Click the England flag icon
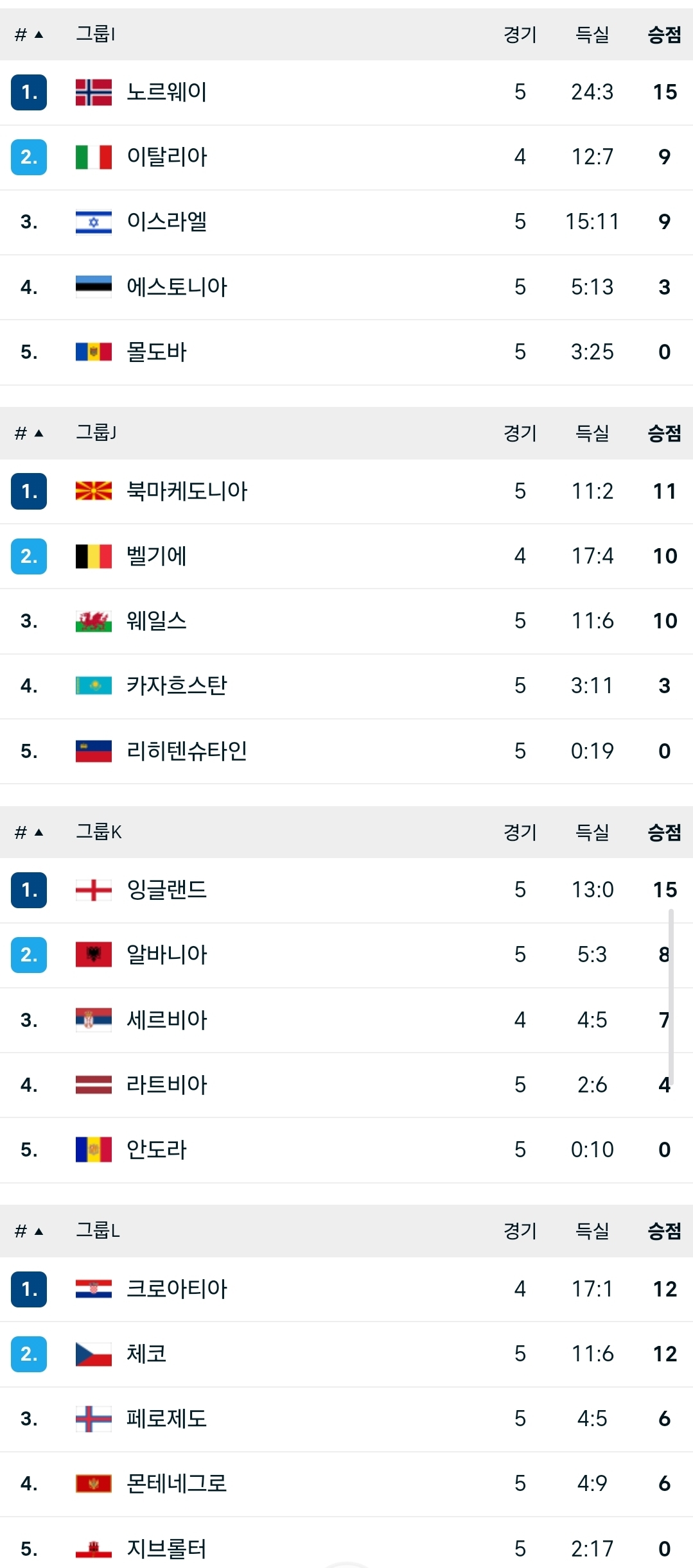 click(x=93, y=890)
